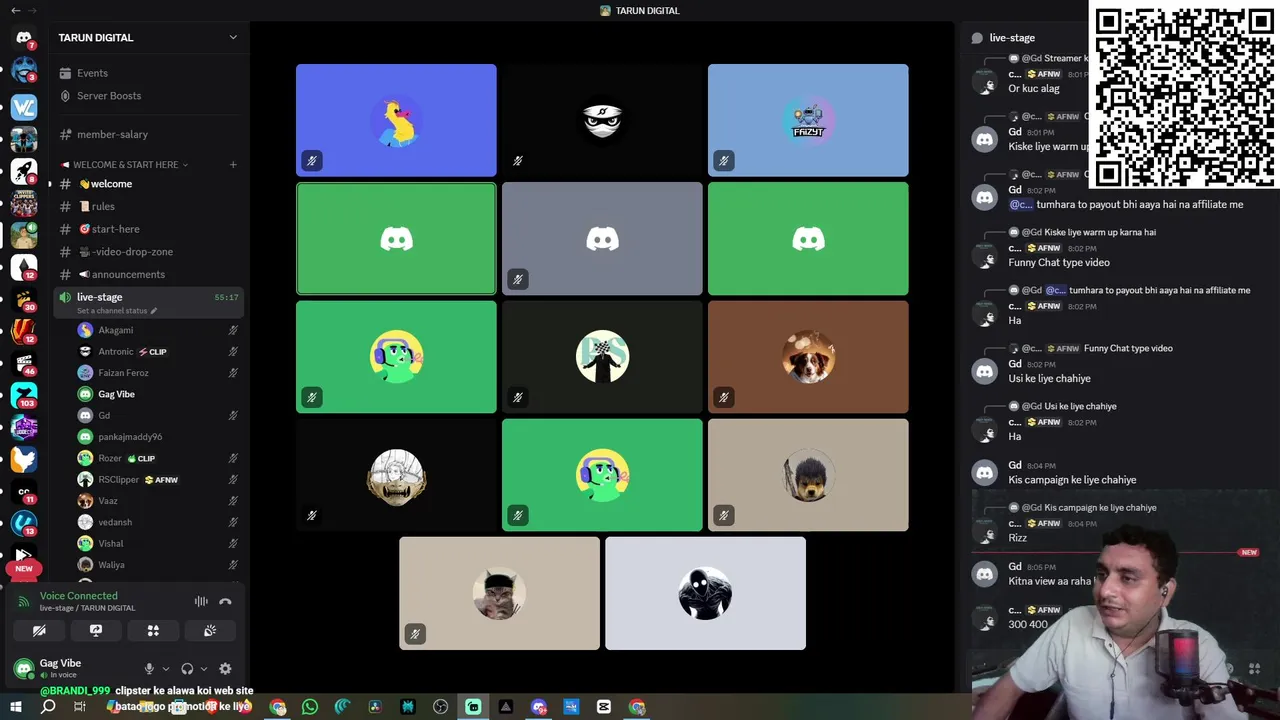Select pankajmaddy96 in participant list
Image resolution: width=1280 pixels, height=720 pixels.
click(158, 437)
